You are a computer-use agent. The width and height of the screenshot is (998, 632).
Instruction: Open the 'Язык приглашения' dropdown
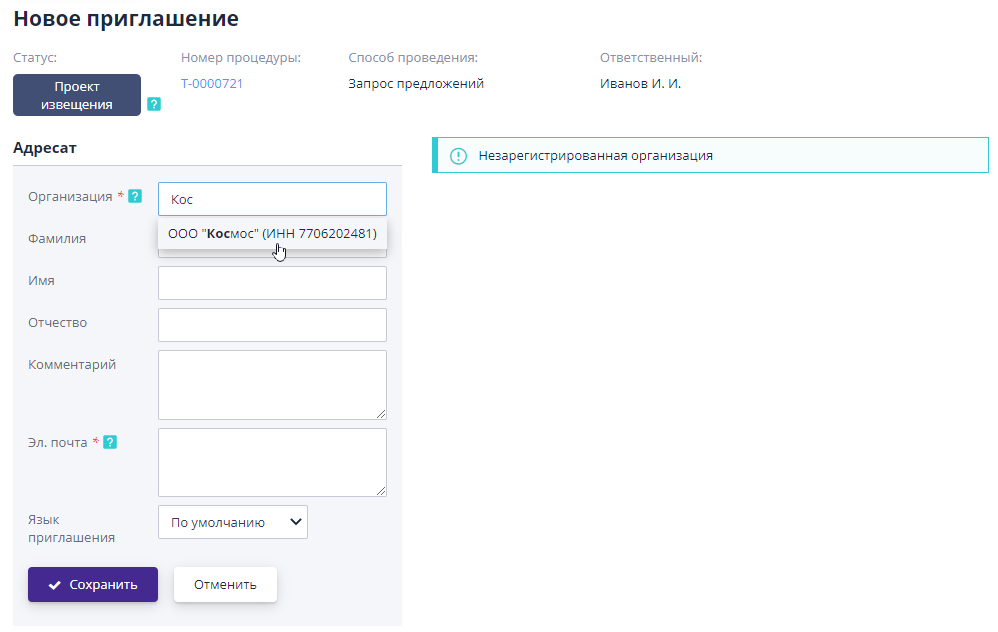(x=232, y=521)
